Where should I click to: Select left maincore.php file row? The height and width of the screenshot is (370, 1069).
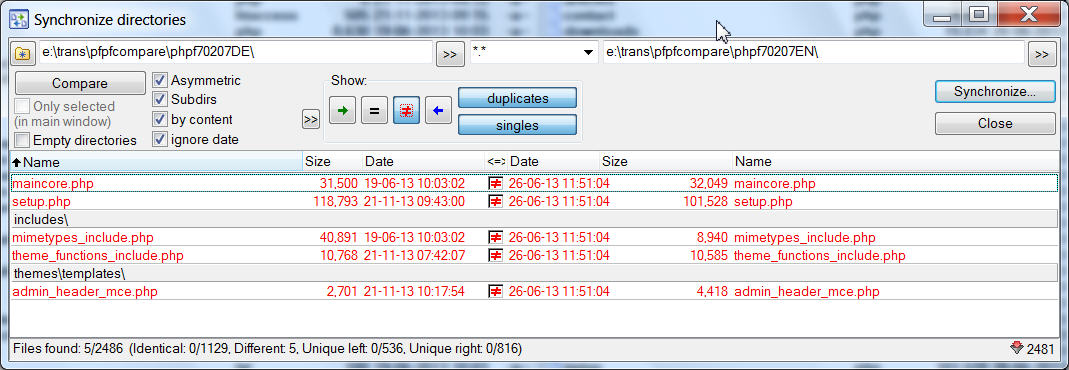point(52,184)
